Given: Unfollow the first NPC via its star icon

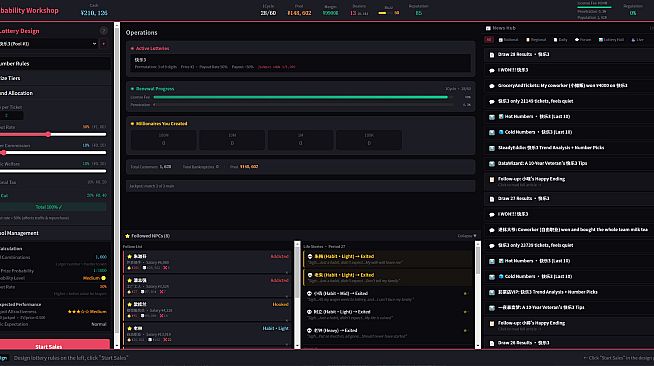Looking at the screenshot, I should [x=130, y=256].
